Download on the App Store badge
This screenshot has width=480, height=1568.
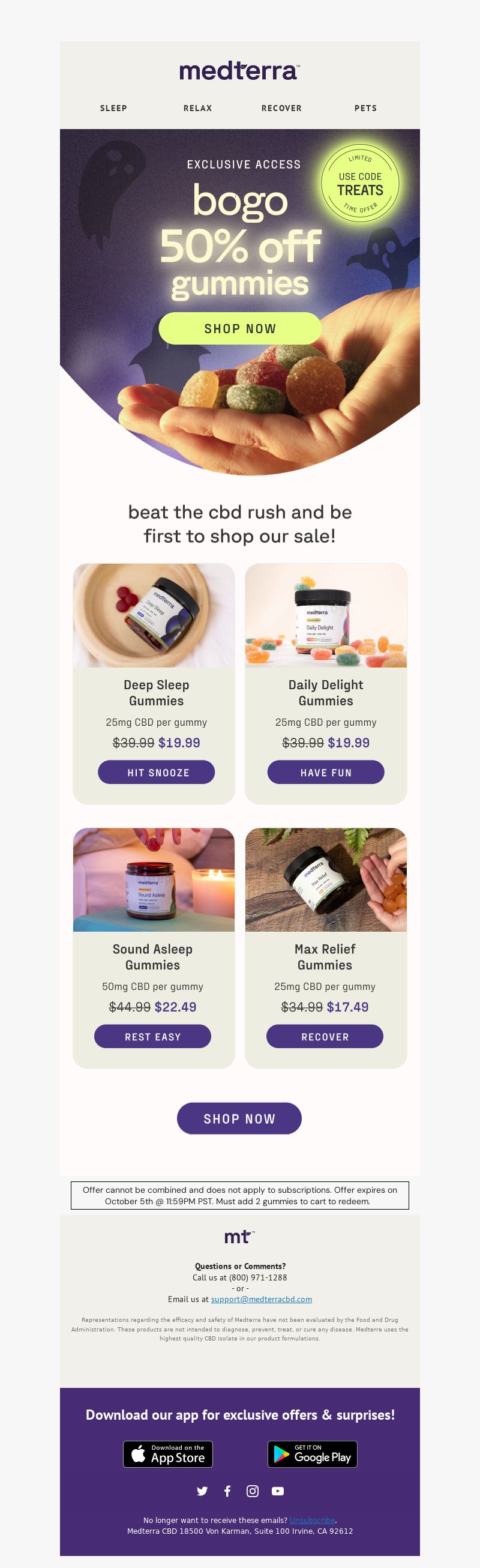point(168,1454)
